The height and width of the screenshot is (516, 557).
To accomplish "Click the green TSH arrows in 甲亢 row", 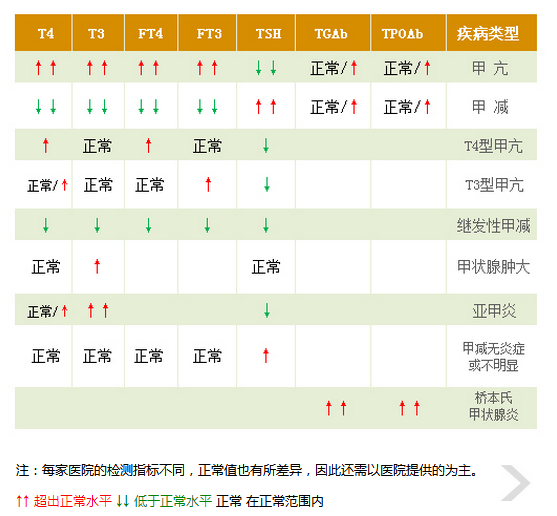I will (266, 67).
